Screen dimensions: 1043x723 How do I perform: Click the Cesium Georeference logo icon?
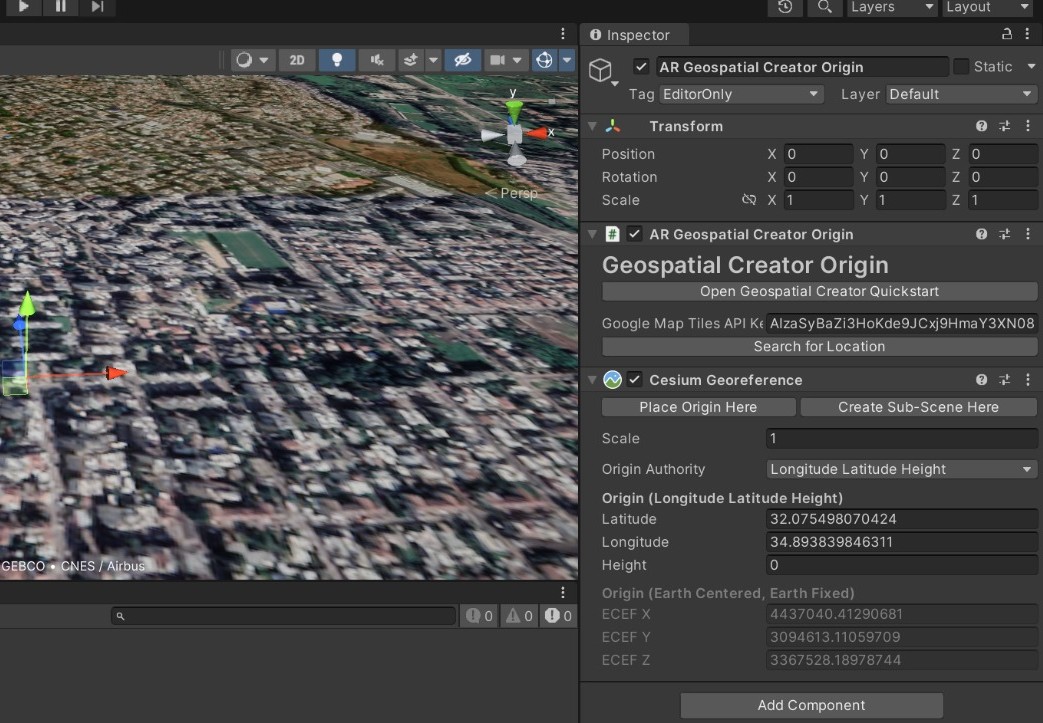click(x=613, y=380)
